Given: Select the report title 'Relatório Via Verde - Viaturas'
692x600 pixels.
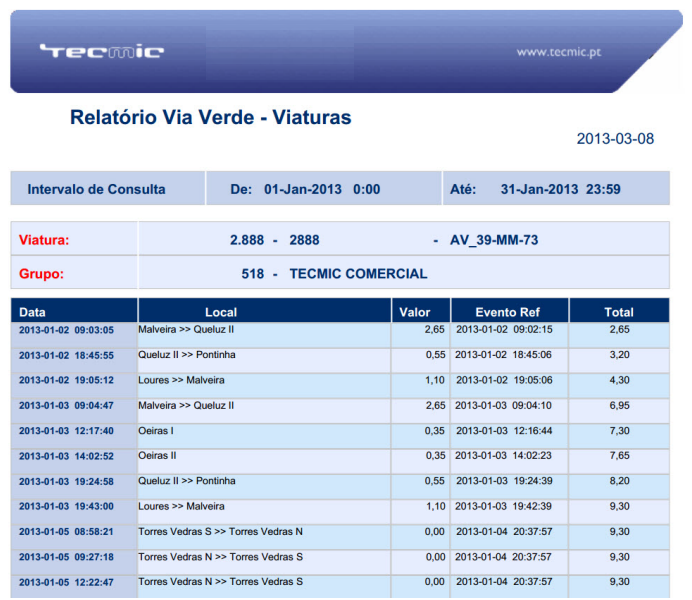Looking at the screenshot, I should 211,117.
